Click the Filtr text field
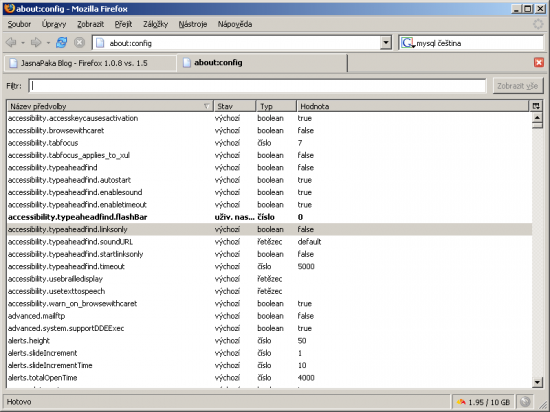The height and width of the screenshot is (412, 550). pos(257,86)
